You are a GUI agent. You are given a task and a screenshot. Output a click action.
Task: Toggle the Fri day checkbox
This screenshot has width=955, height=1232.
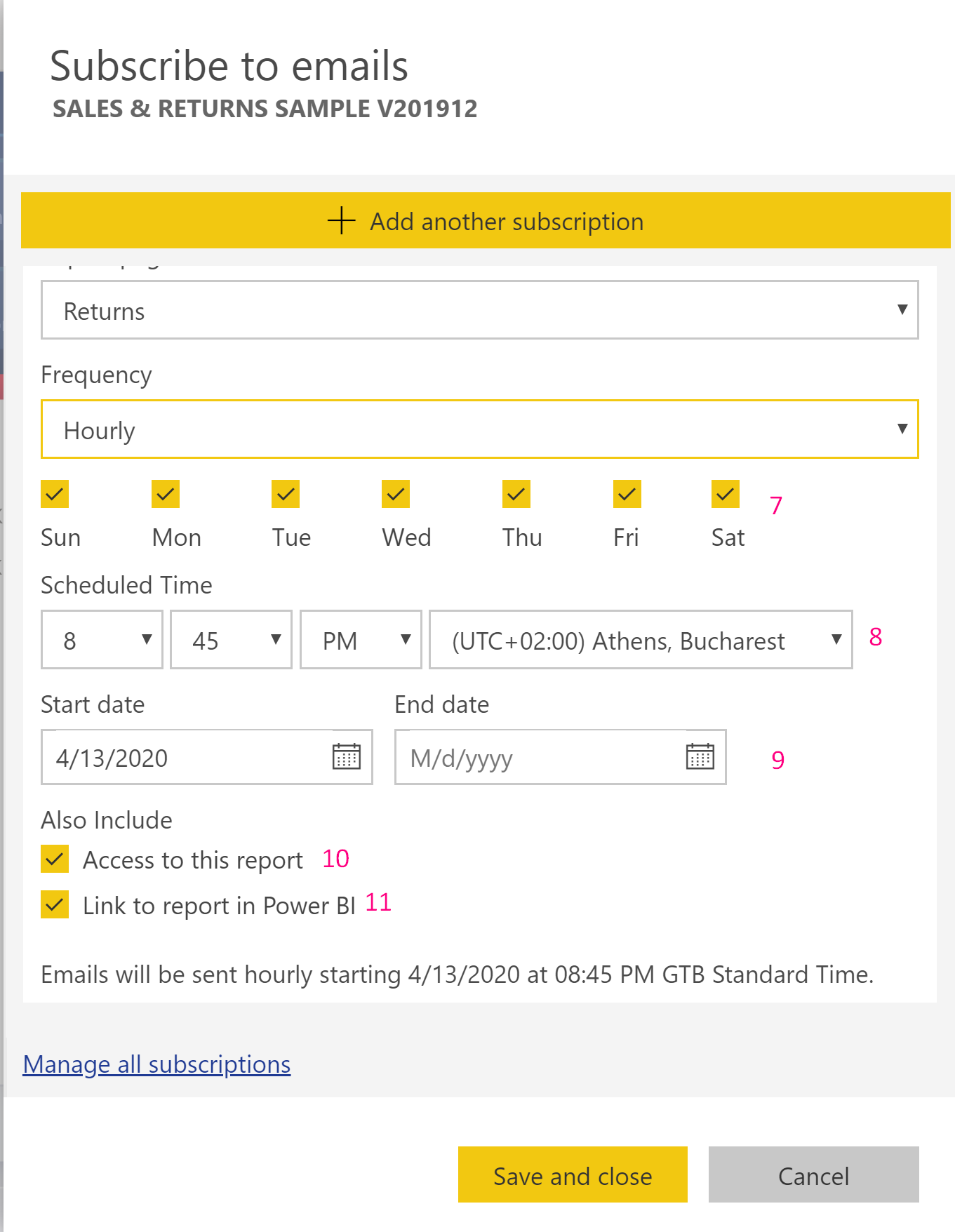coord(627,494)
